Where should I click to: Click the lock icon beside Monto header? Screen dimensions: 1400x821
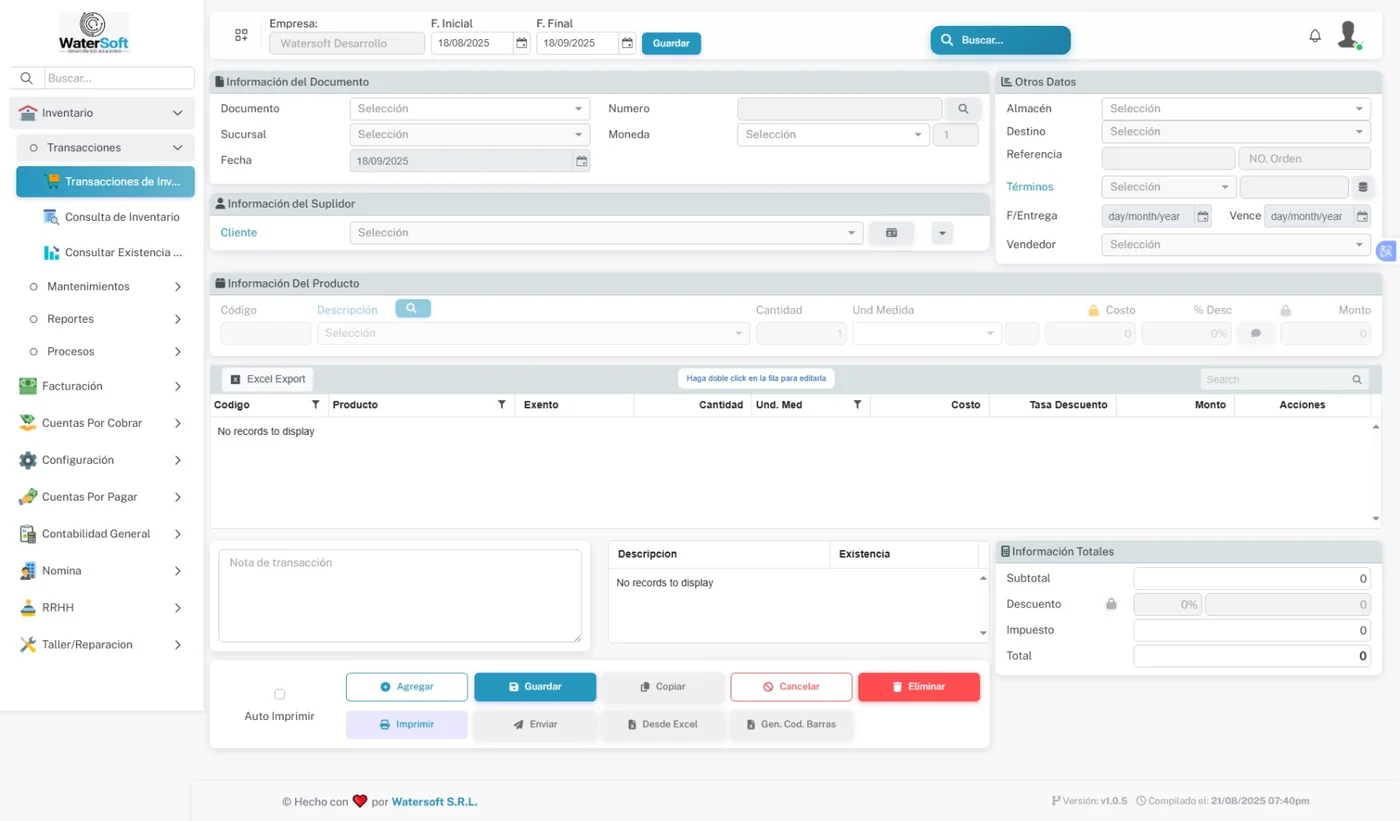point(1286,311)
